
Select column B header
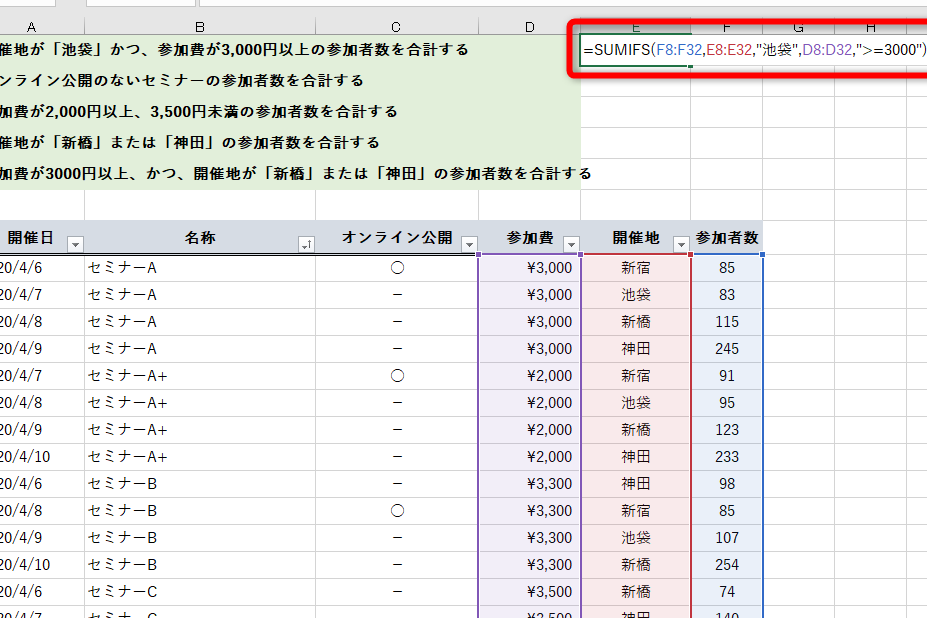click(200, 26)
